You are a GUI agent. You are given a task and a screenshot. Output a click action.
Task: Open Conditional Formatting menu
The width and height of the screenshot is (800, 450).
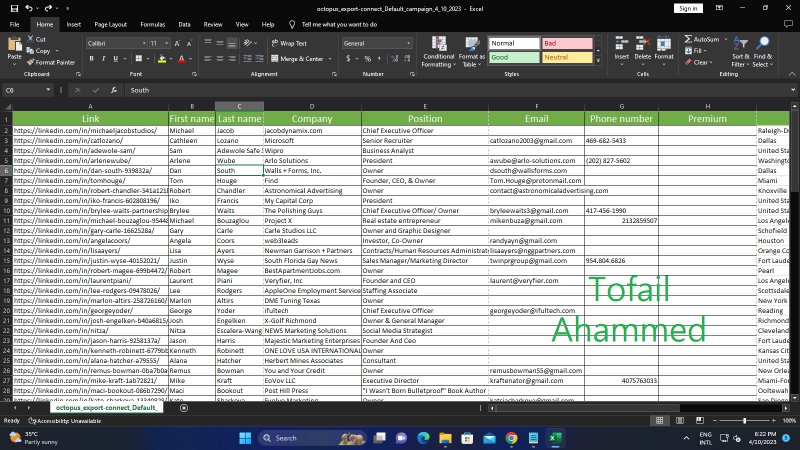[439, 52]
